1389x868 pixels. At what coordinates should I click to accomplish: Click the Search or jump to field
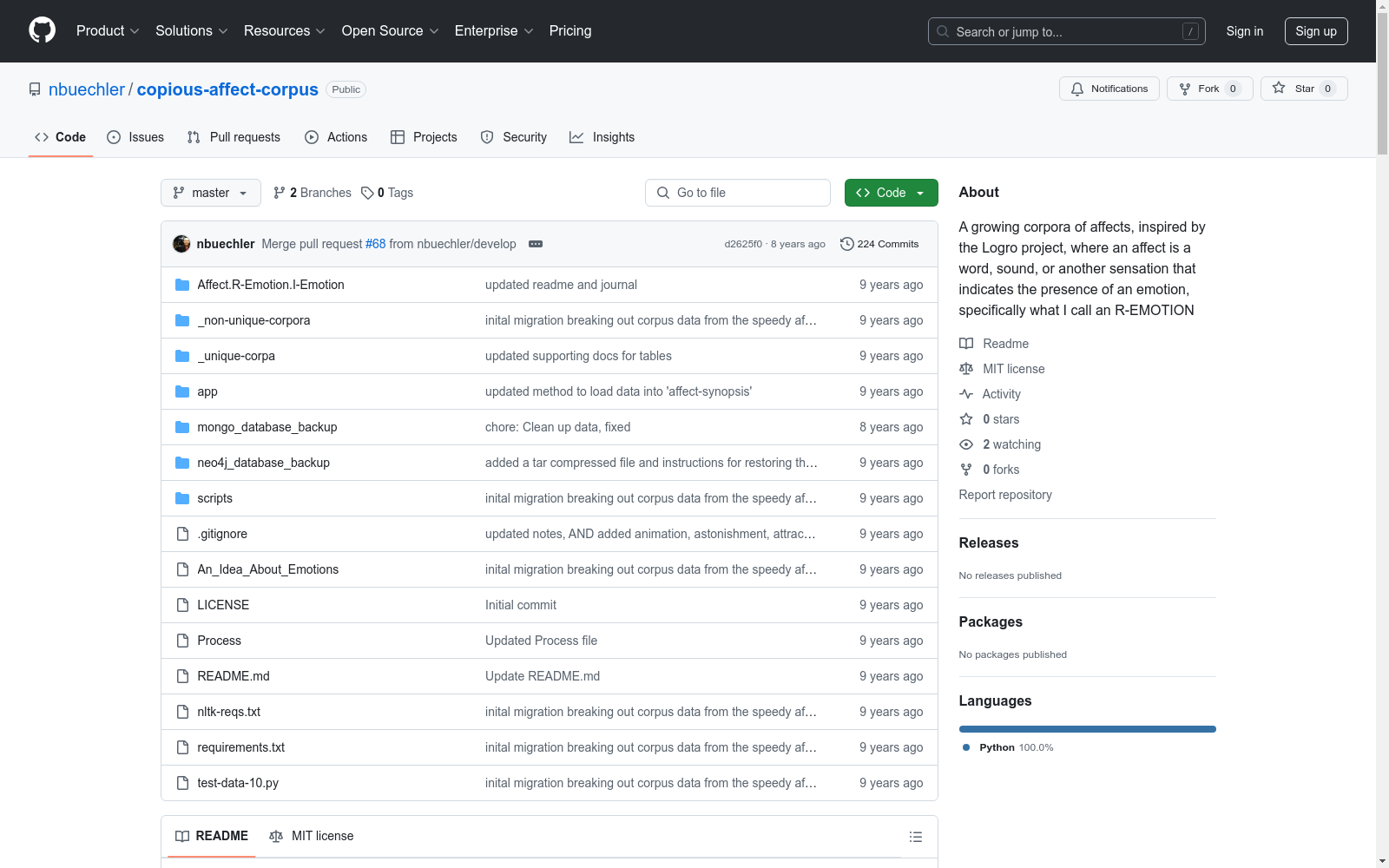(1067, 31)
